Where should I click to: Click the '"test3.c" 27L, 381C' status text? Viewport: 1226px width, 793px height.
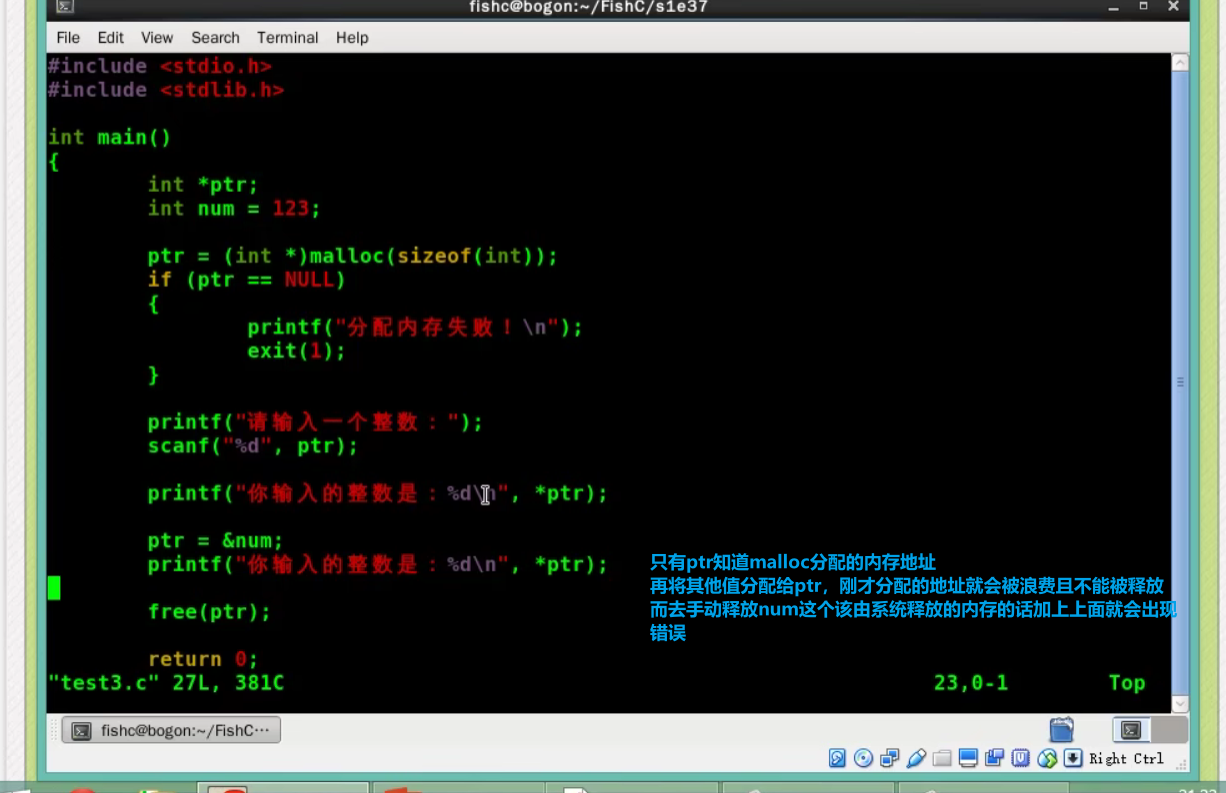coord(166,683)
